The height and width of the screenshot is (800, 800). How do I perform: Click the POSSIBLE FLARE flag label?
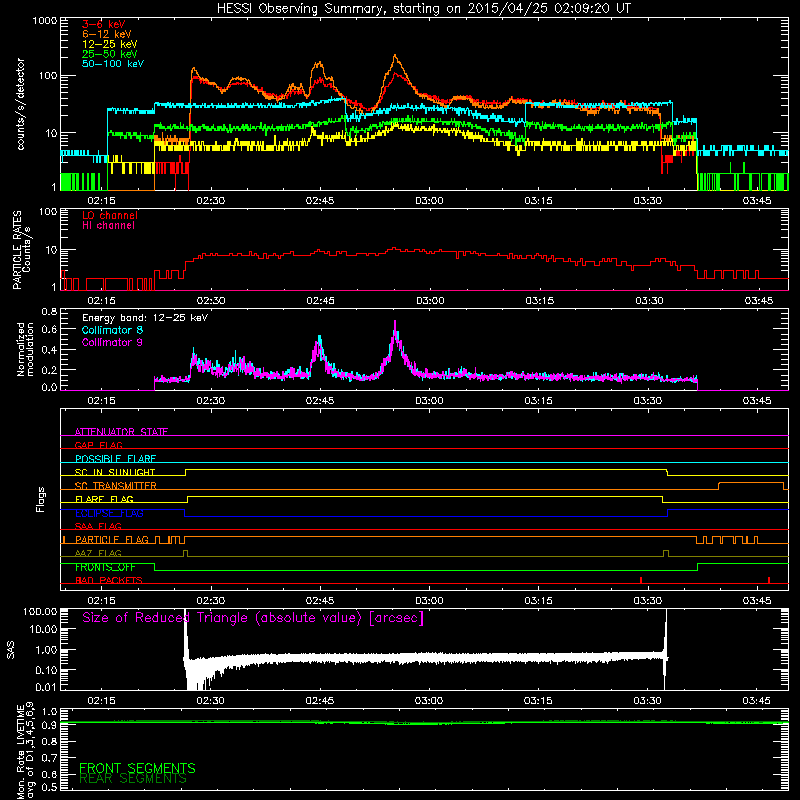(115, 459)
